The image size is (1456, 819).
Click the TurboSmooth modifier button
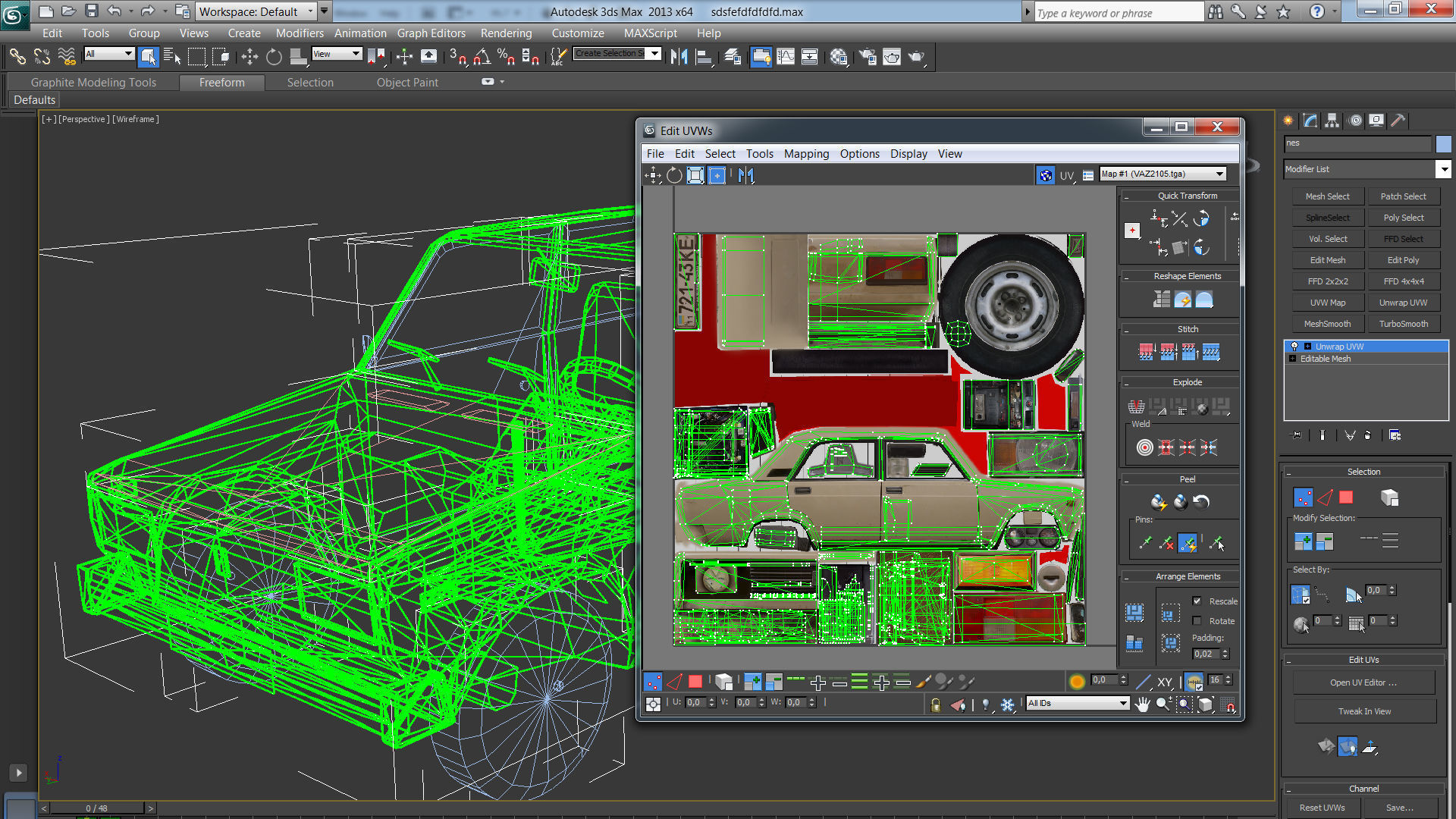coord(1403,324)
